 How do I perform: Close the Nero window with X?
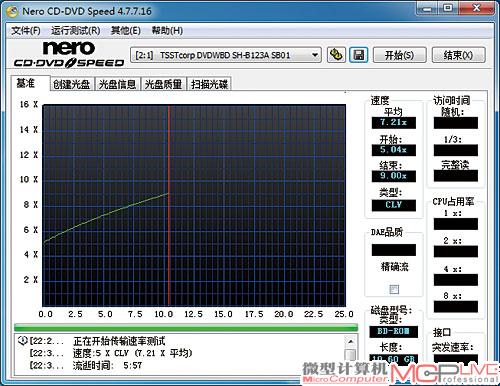point(476,8)
